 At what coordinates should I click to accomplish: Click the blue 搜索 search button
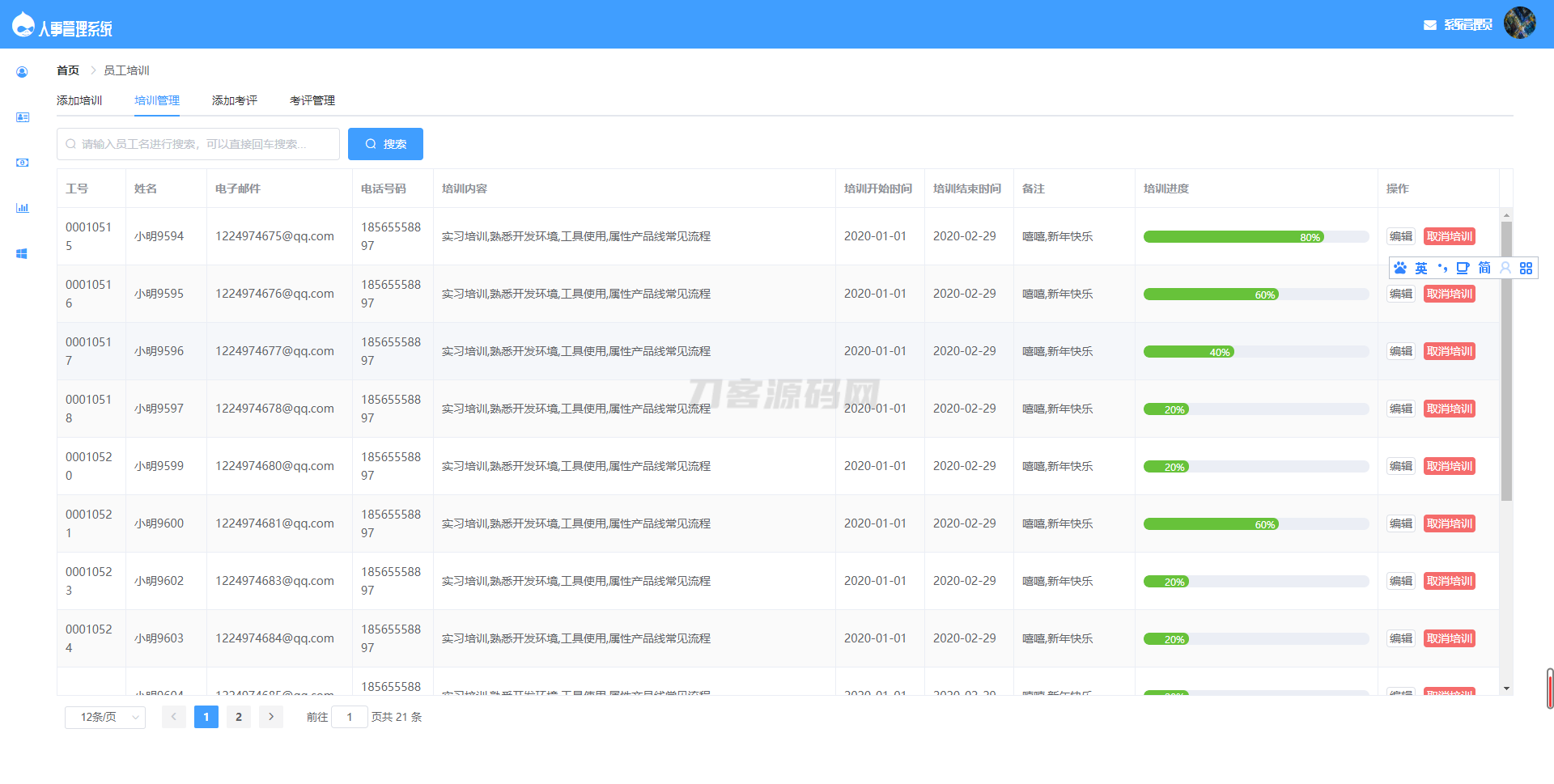(x=385, y=144)
